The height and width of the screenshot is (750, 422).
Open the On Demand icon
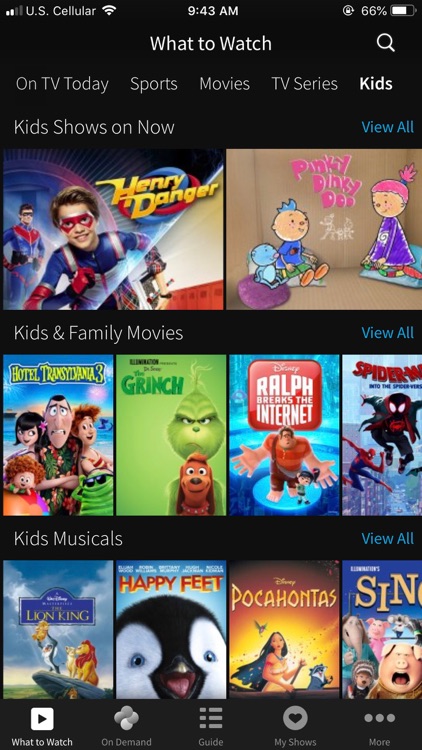pyautogui.click(x=126, y=719)
